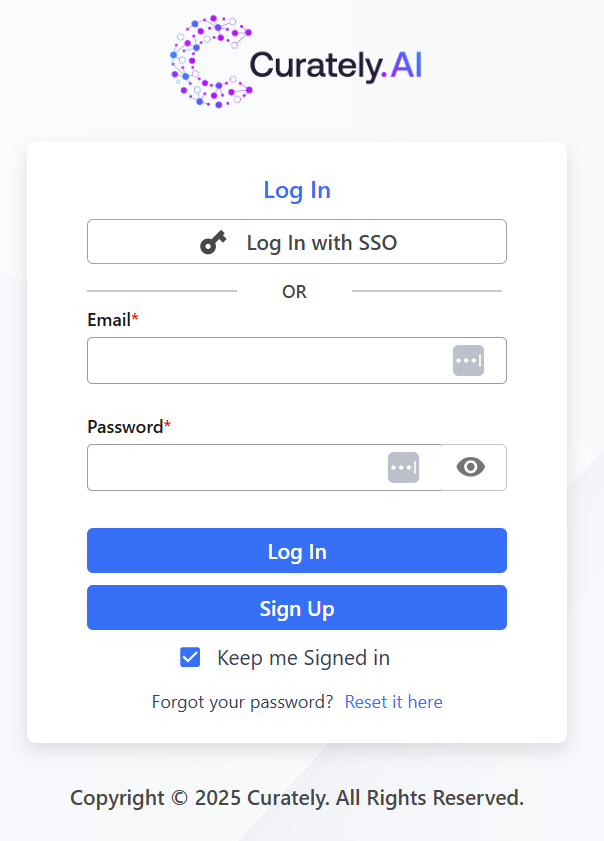This screenshot has width=604, height=841.
Task: Click the Password field label
Action: click(125, 427)
